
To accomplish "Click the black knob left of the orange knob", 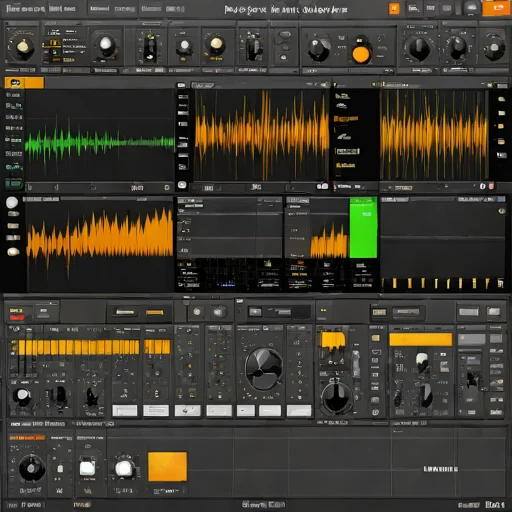I will (x=318, y=49).
